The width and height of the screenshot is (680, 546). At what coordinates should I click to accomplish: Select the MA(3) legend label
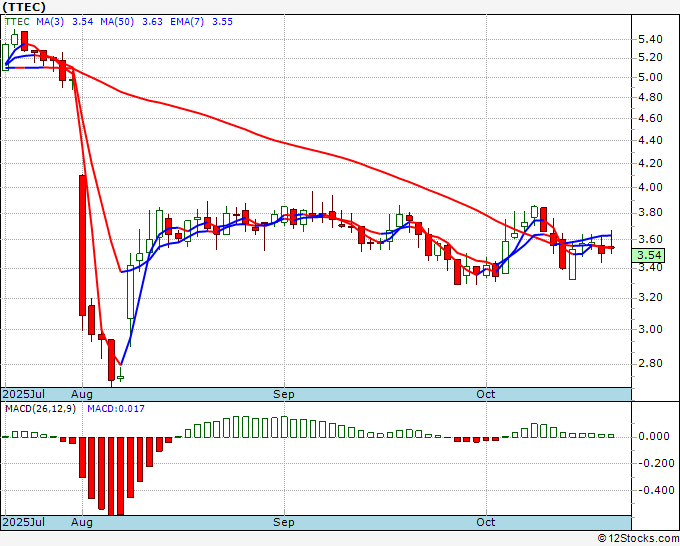pos(50,22)
